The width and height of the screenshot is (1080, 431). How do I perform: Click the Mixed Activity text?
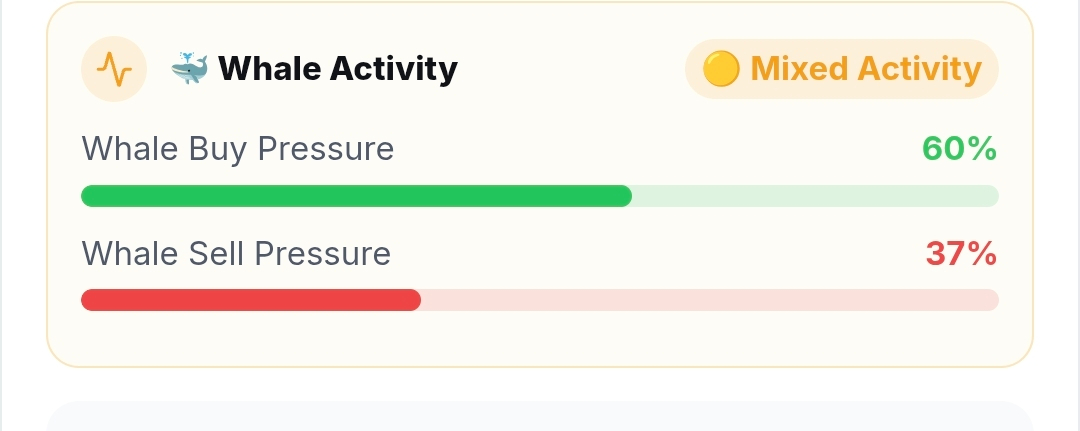tap(866, 69)
